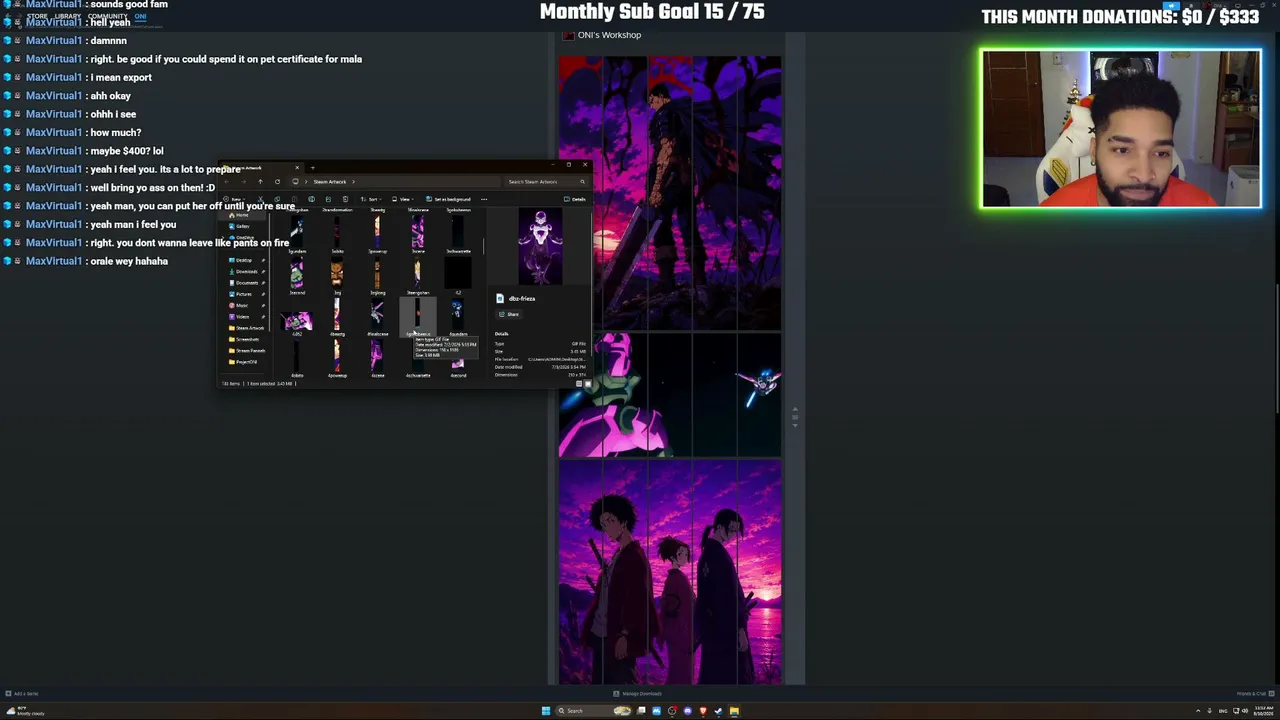Screen dimensions: 1280x720
Task: Select Documents in Explorer sidebar
Action: [x=245, y=283]
